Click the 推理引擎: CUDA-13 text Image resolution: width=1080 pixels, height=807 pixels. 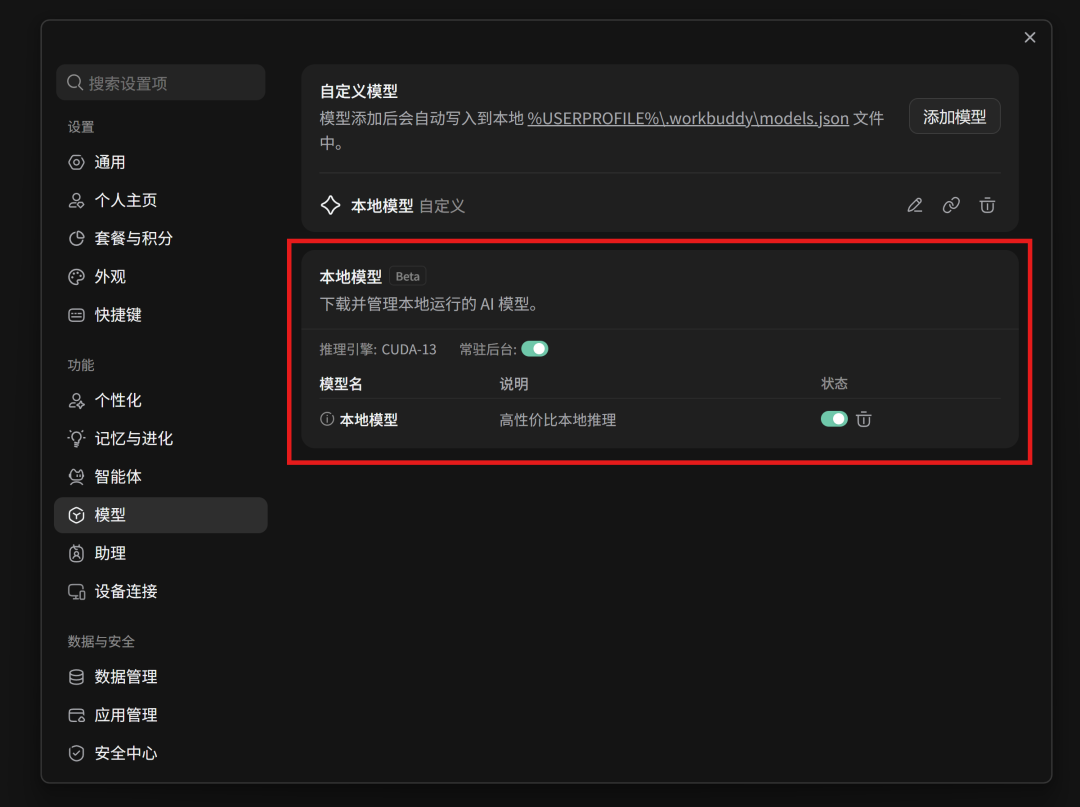point(378,349)
